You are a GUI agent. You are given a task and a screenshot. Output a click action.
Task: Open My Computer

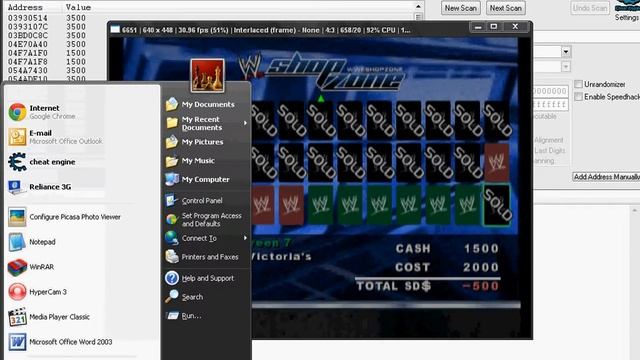click(197, 179)
